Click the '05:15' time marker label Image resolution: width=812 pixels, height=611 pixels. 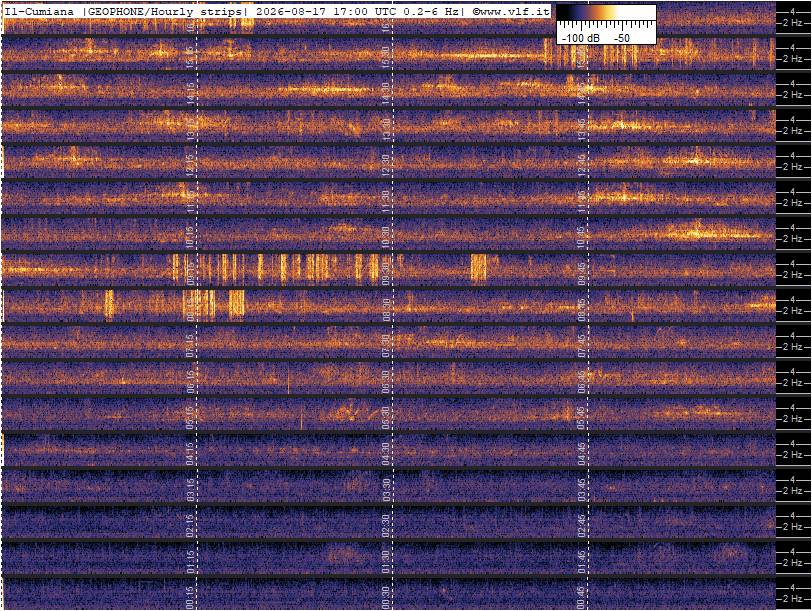point(190,416)
